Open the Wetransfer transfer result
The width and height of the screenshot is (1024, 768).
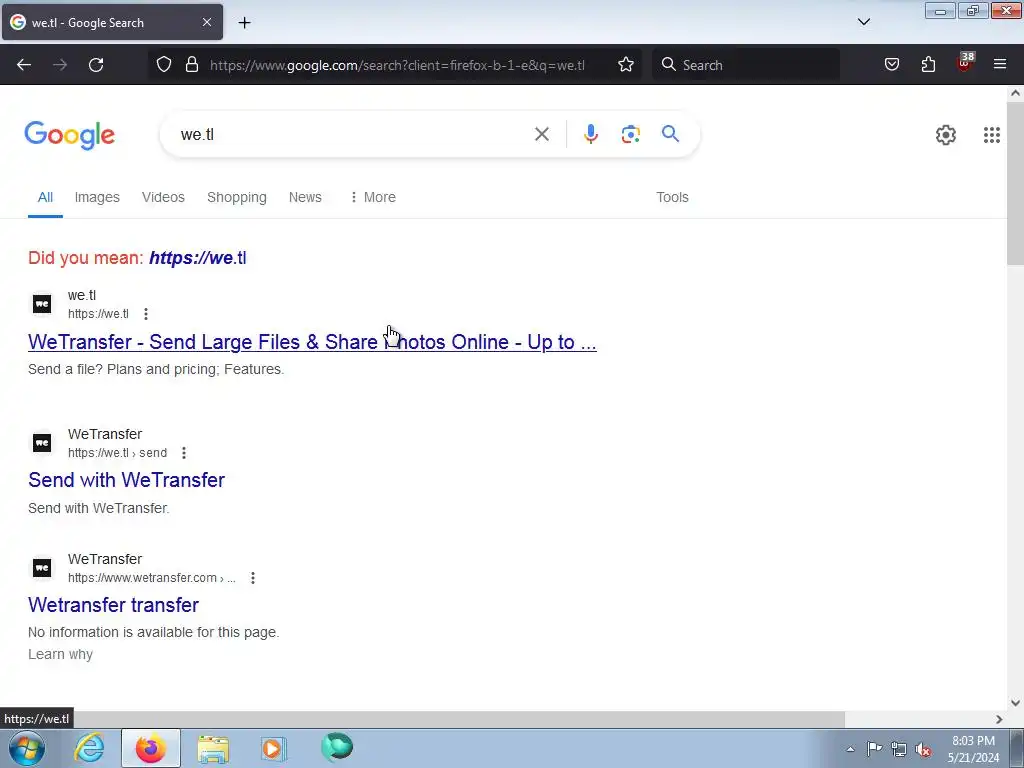click(x=113, y=605)
